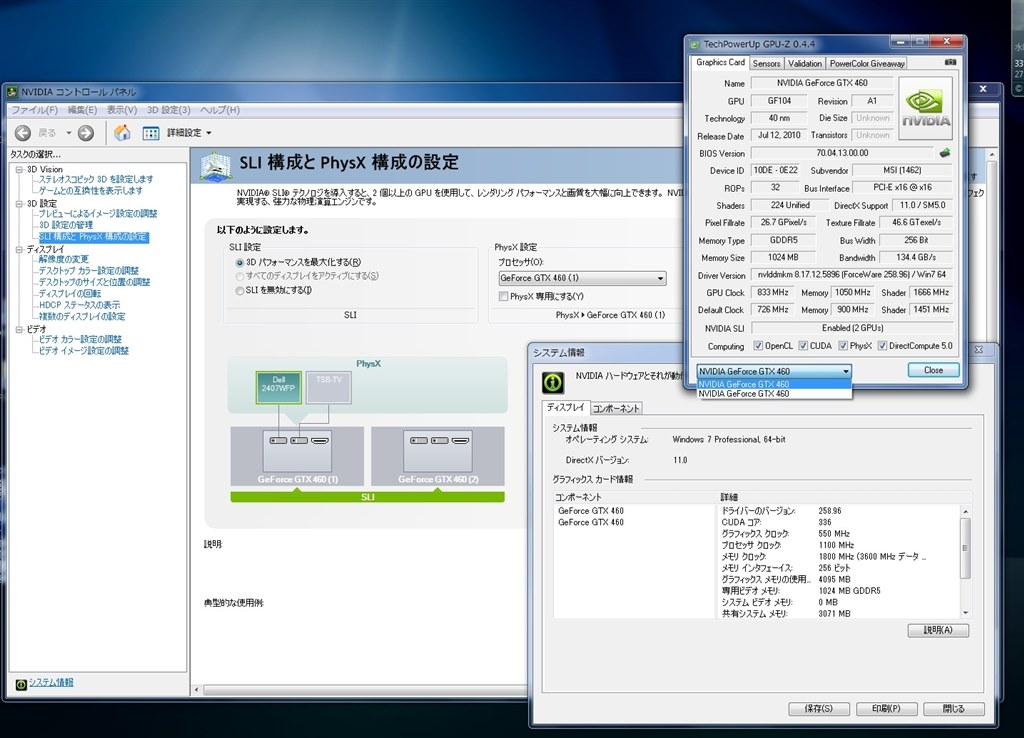
Task: Select the TSB-TV display icon
Action: [x=328, y=387]
